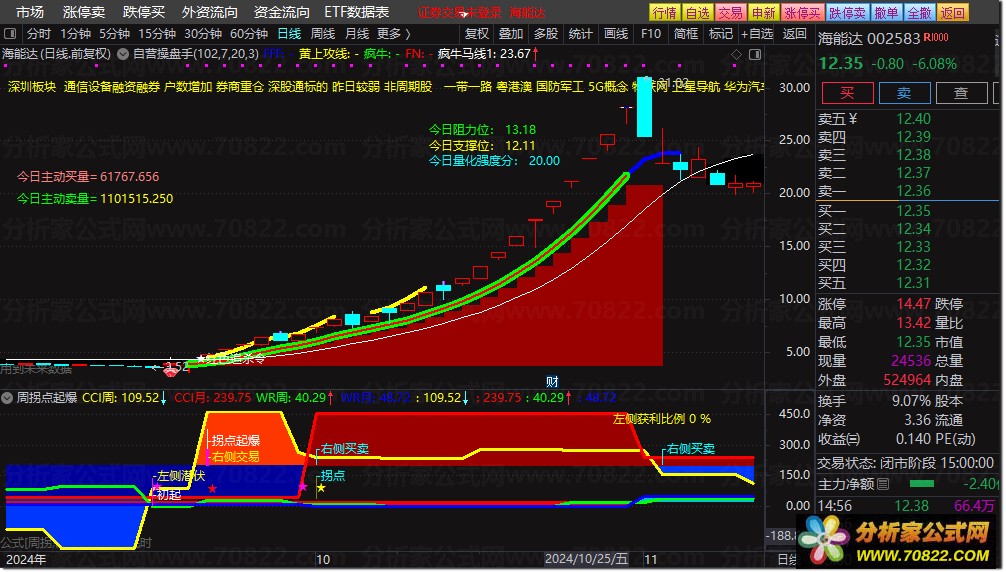The image size is (1006, 572).
Task: Open the 外资流向 menu
Action: 210,12
